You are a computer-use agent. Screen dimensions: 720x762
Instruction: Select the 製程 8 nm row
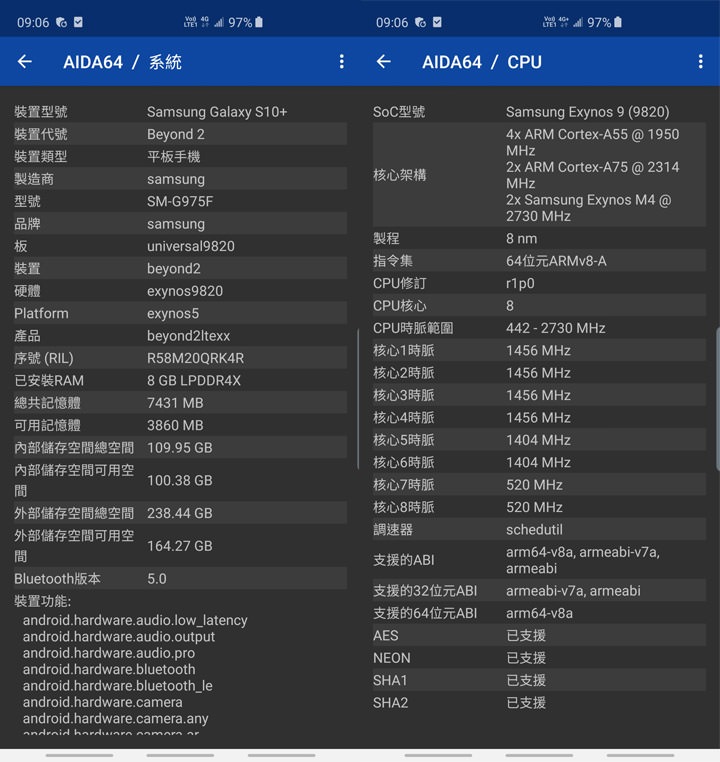pyautogui.click(x=539, y=238)
